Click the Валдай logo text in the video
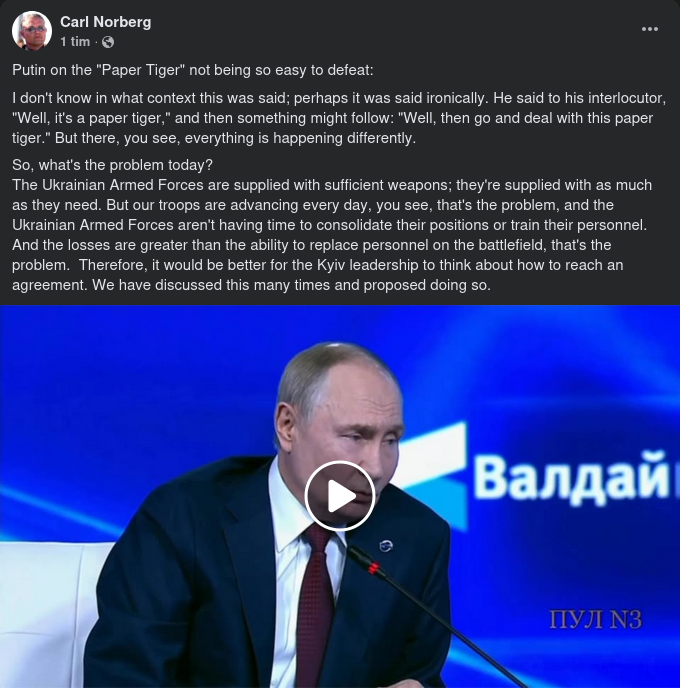The width and height of the screenshot is (680, 688). point(576,477)
